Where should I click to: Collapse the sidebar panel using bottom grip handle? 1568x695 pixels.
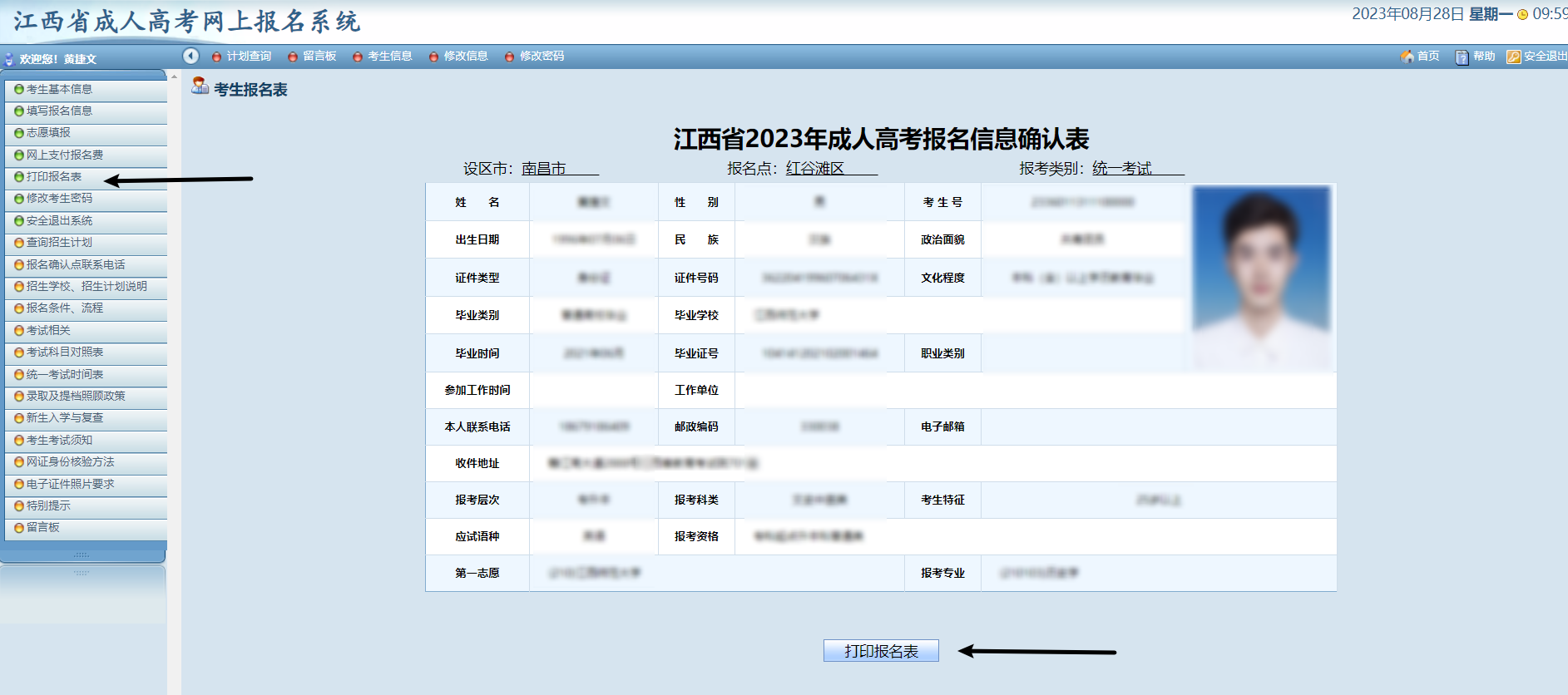point(82,555)
